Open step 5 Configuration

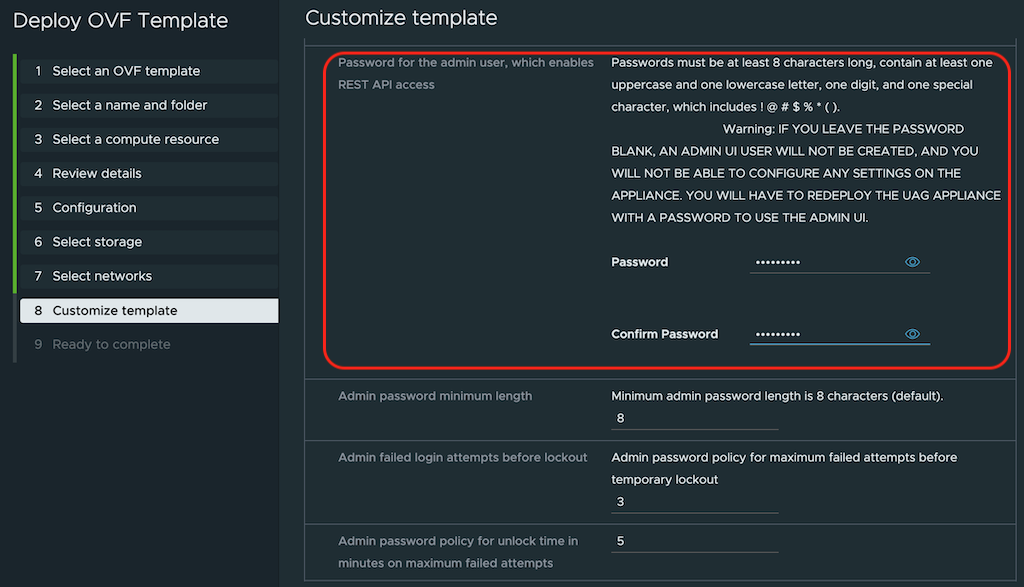(94, 208)
